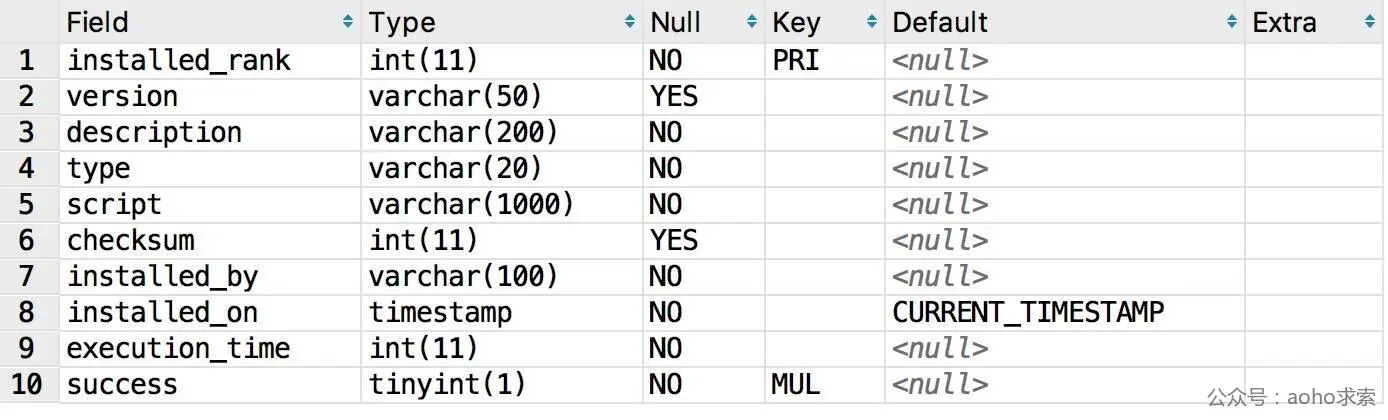
Task: Toggle the Null column sort icon
Action: [751, 22]
